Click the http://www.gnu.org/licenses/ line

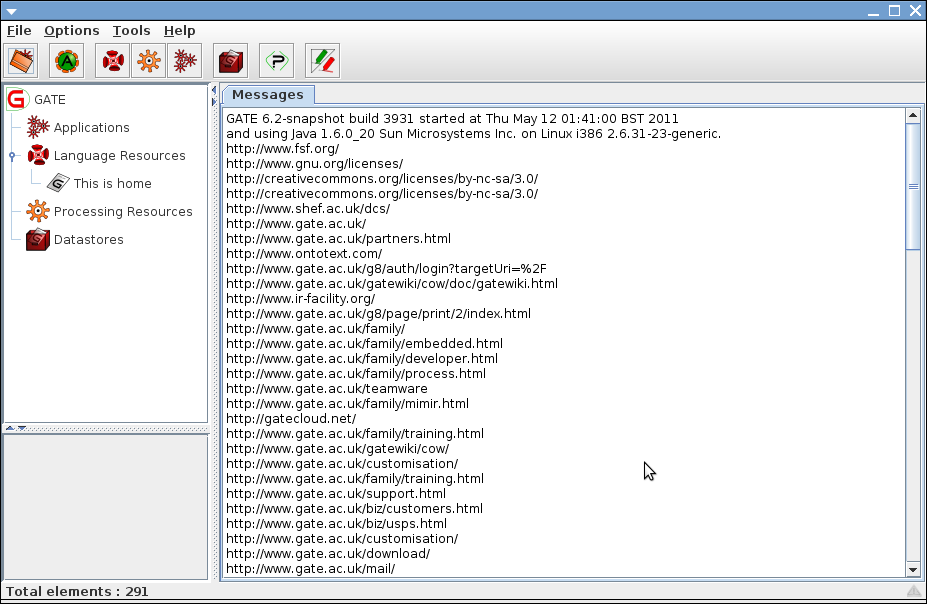pos(315,164)
